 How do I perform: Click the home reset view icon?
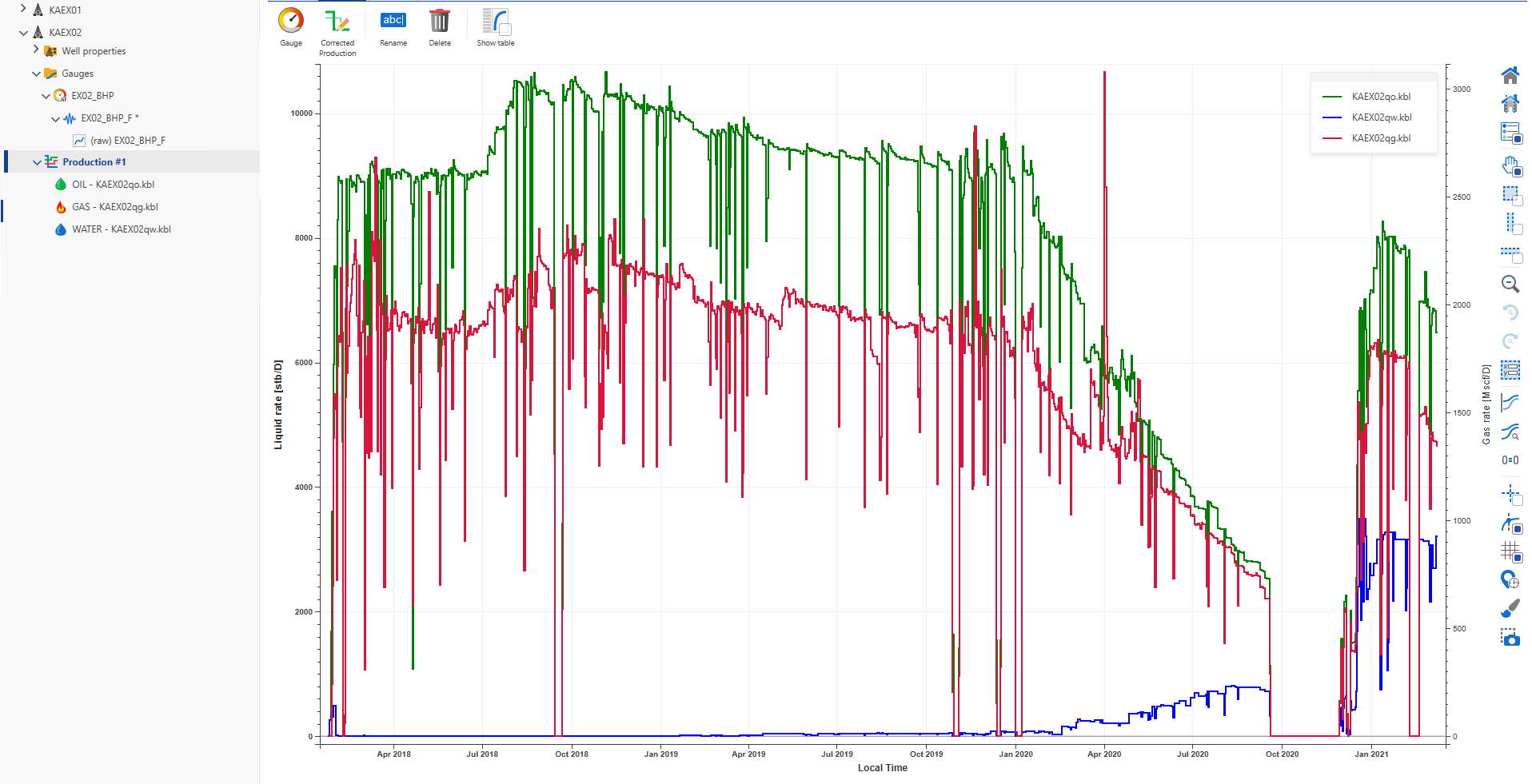[1510, 76]
